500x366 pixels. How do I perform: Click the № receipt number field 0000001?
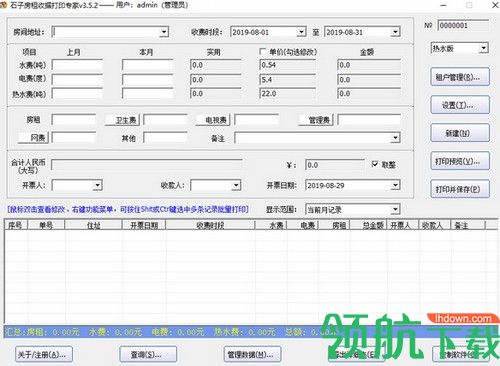tap(463, 25)
